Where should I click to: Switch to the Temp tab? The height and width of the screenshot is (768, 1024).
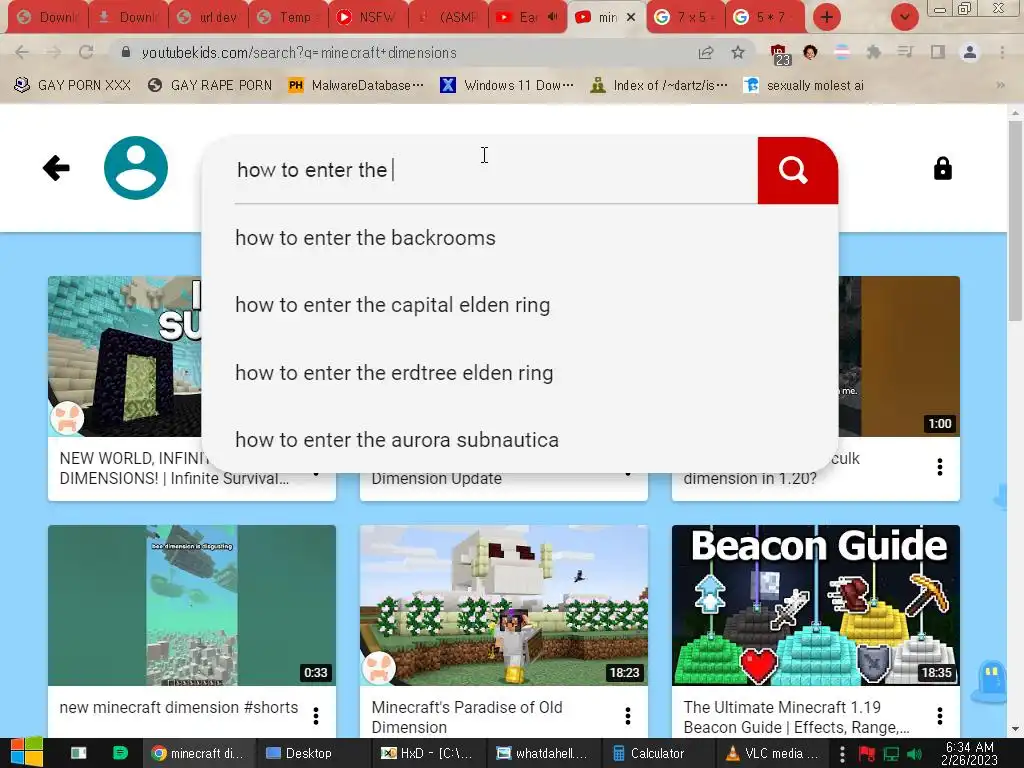tap(289, 18)
